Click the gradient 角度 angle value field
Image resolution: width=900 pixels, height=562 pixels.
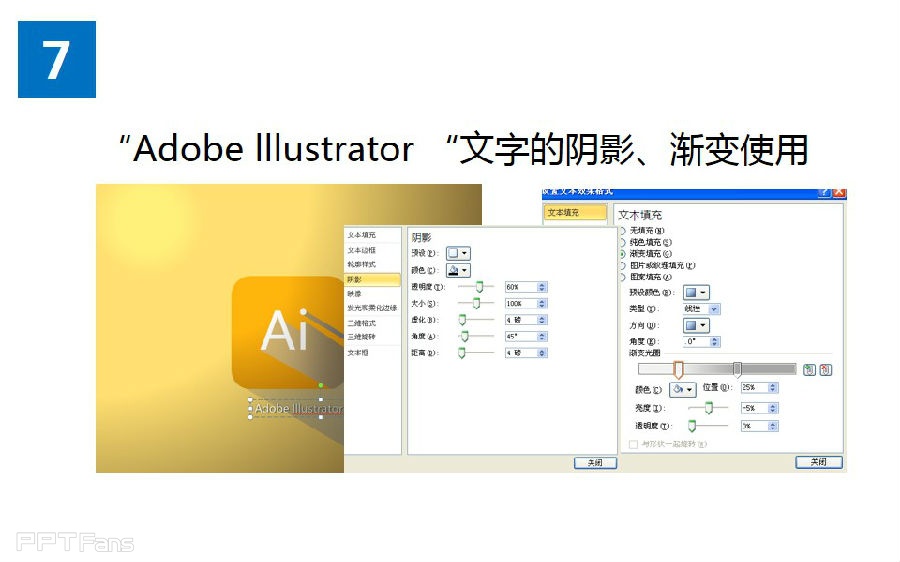pyautogui.click(x=697, y=342)
